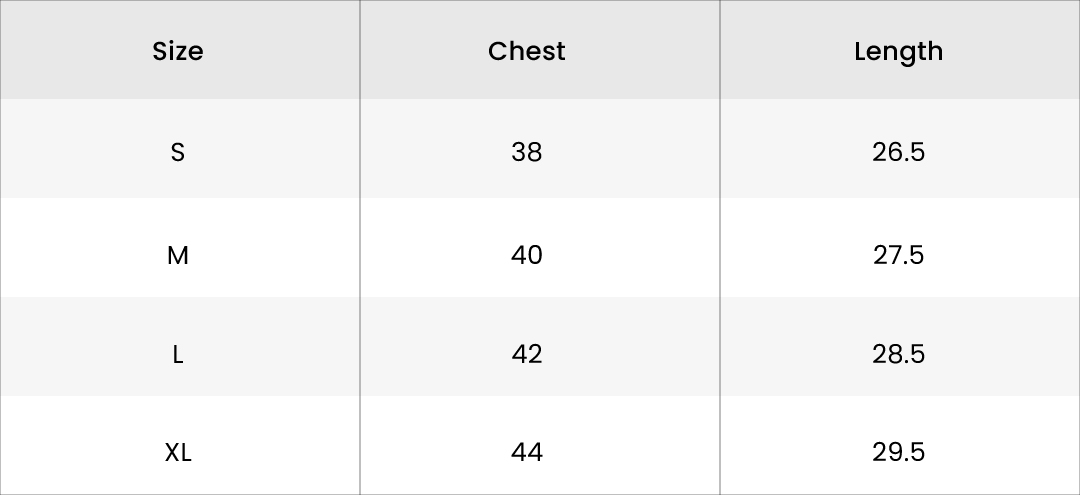The height and width of the screenshot is (495, 1080).
Task: Click the length value 26.5
Action: (x=898, y=152)
